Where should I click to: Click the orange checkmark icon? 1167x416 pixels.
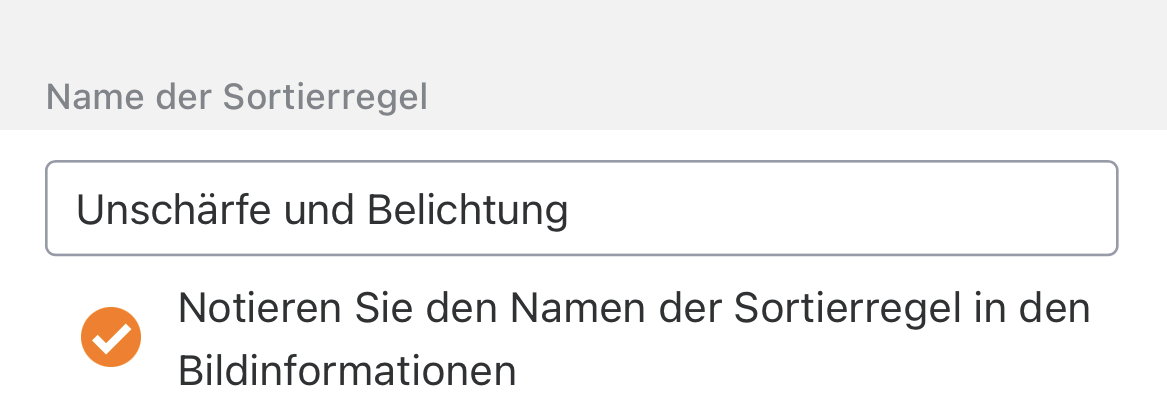(111, 338)
